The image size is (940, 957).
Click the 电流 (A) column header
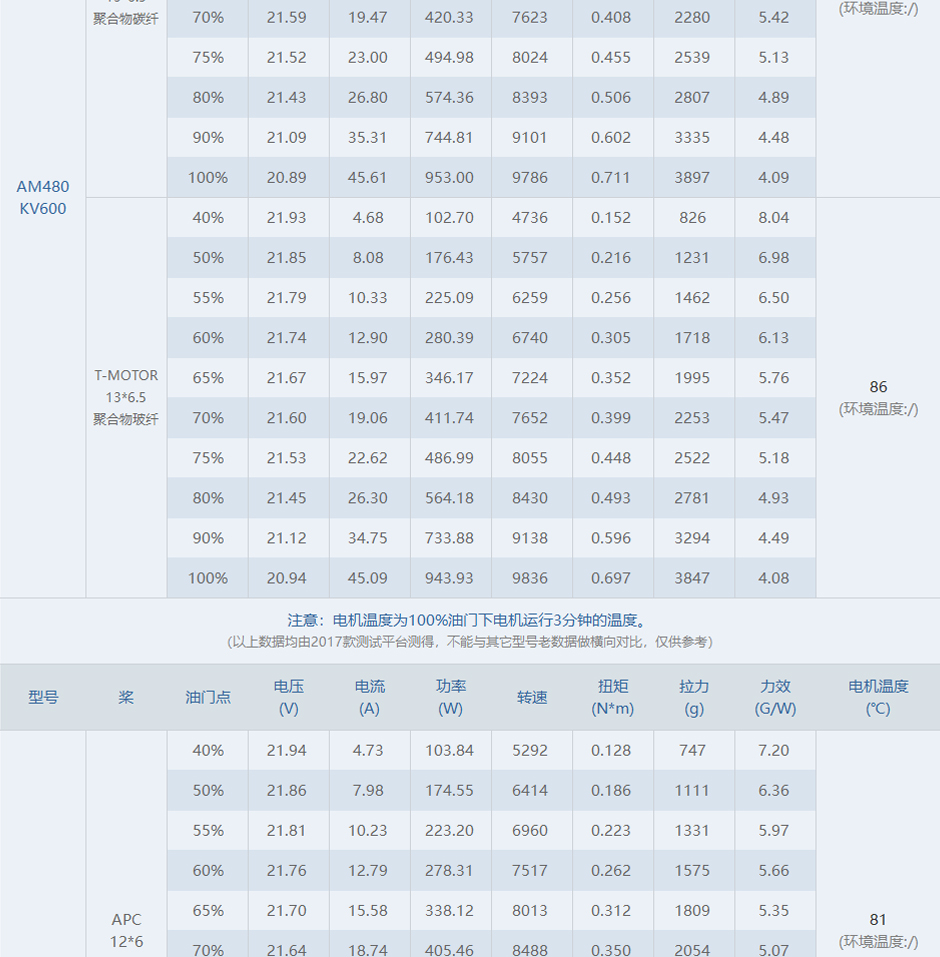[369, 697]
